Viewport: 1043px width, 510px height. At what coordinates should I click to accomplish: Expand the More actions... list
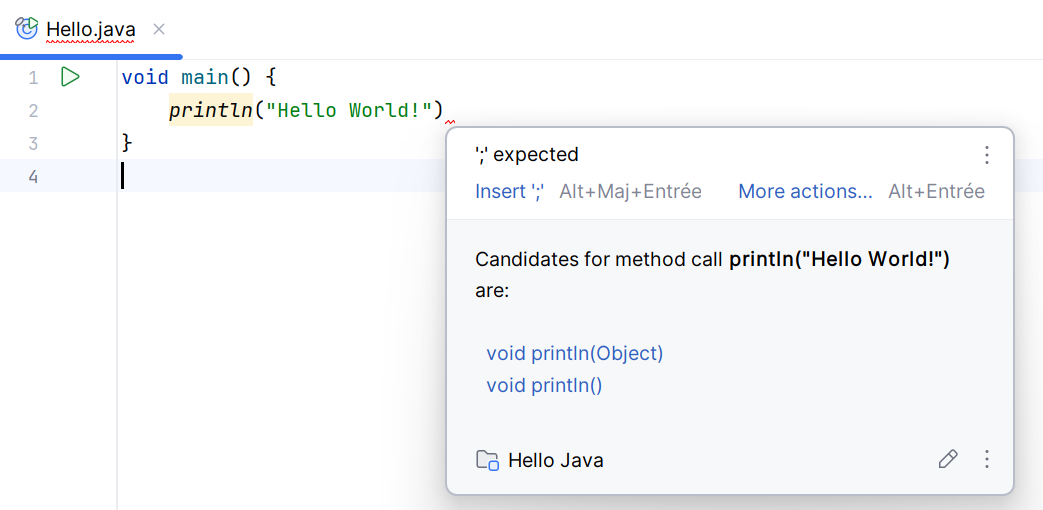805,191
